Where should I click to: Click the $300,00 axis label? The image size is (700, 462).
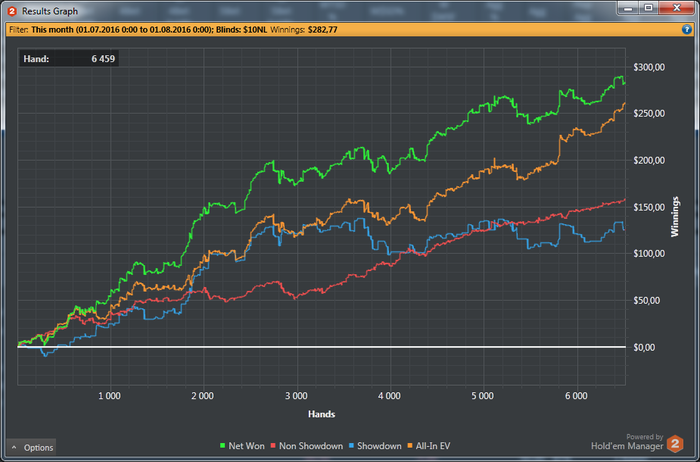[649, 67]
